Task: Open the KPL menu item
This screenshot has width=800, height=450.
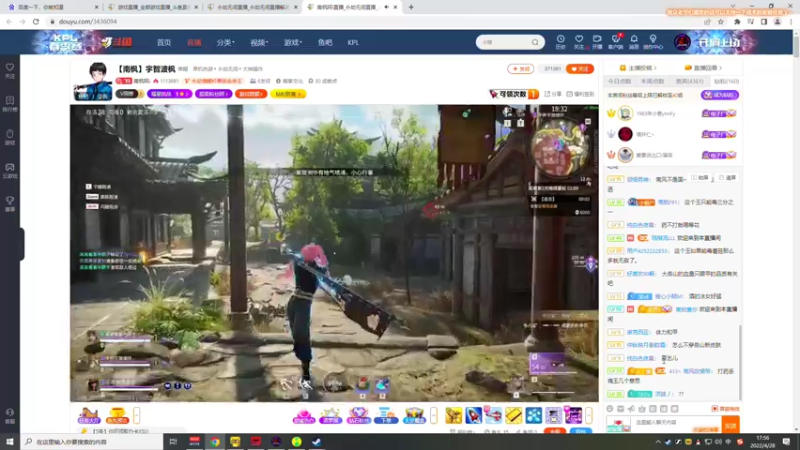Action: (x=353, y=42)
